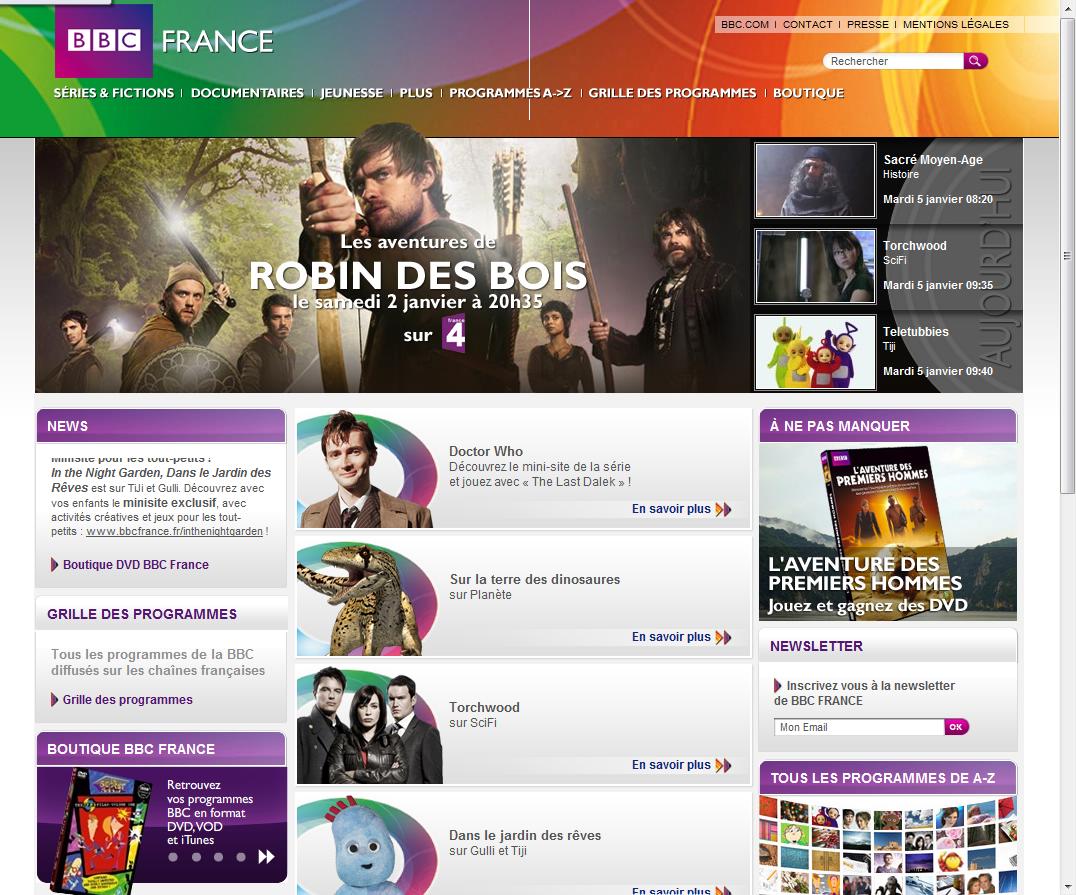Open the Teletubbies schedule thumbnail

pyautogui.click(x=815, y=352)
